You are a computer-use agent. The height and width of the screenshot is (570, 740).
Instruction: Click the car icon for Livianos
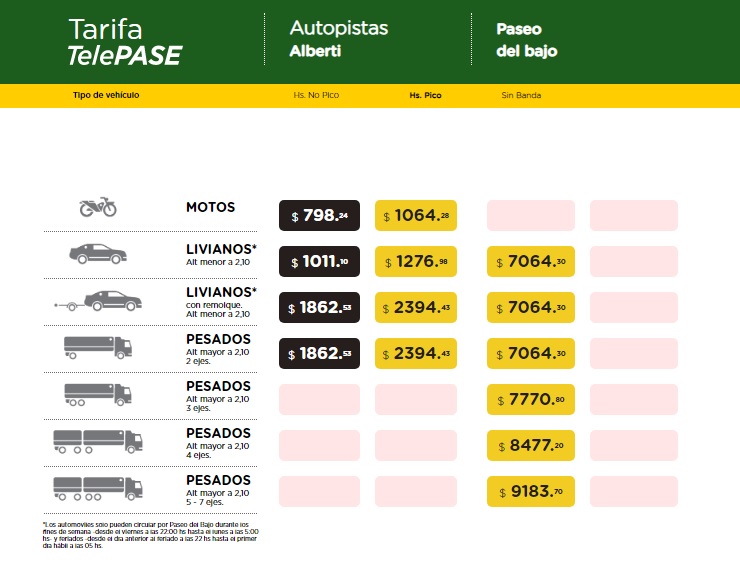(97, 254)
